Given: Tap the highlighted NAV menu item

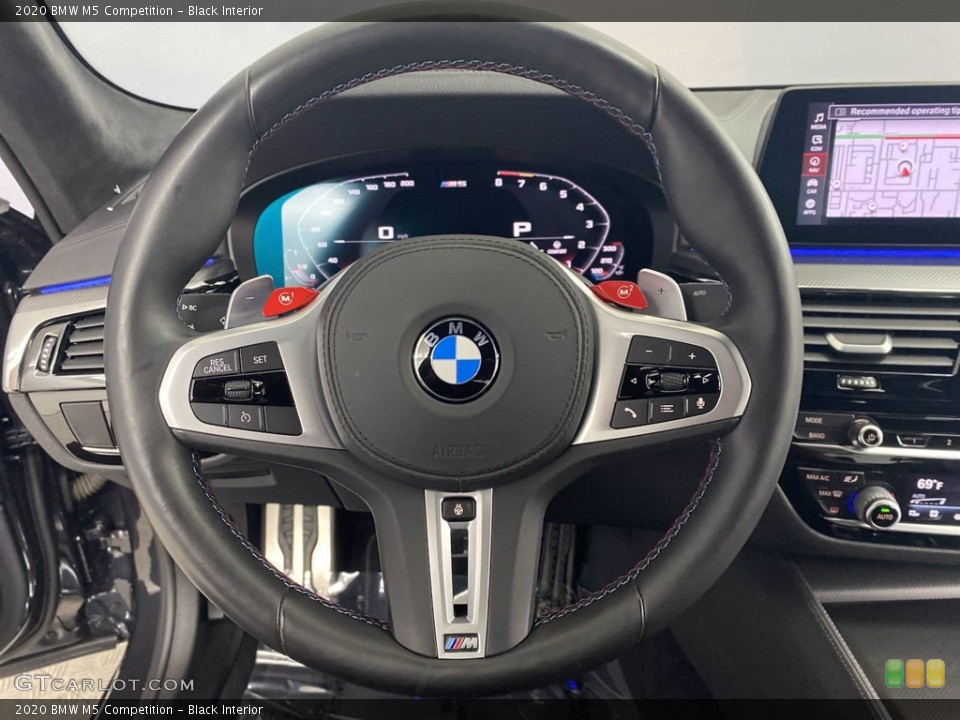Looking at the screenshot, I should pos(814,164).
